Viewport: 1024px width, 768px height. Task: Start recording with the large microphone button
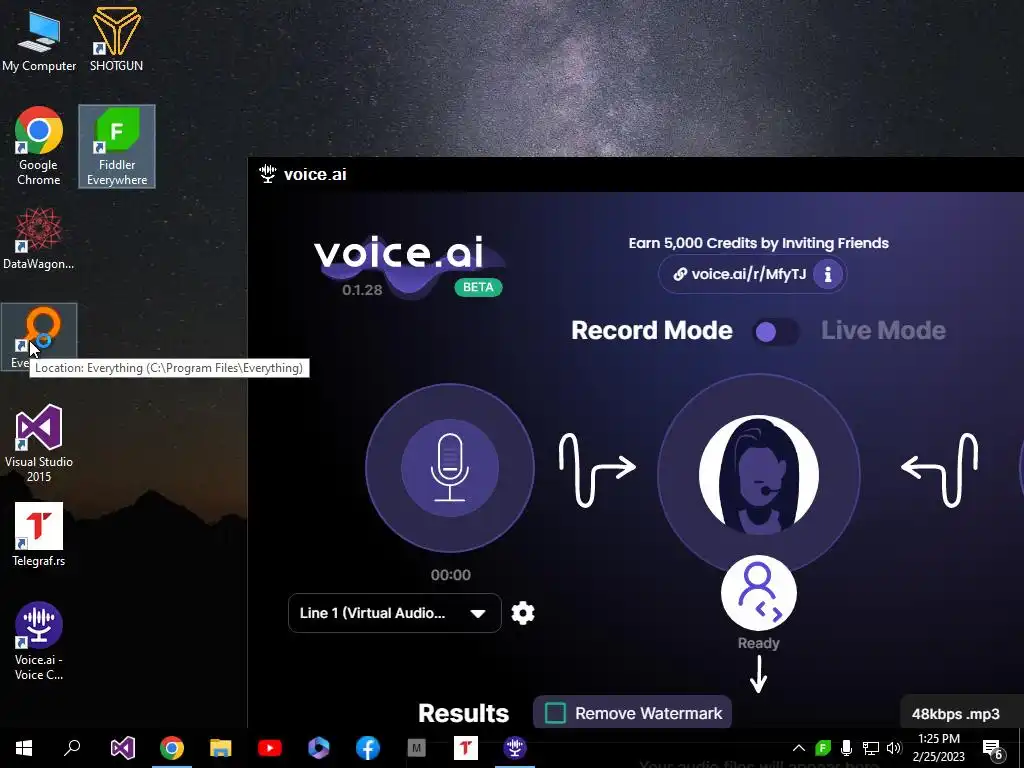450,468
